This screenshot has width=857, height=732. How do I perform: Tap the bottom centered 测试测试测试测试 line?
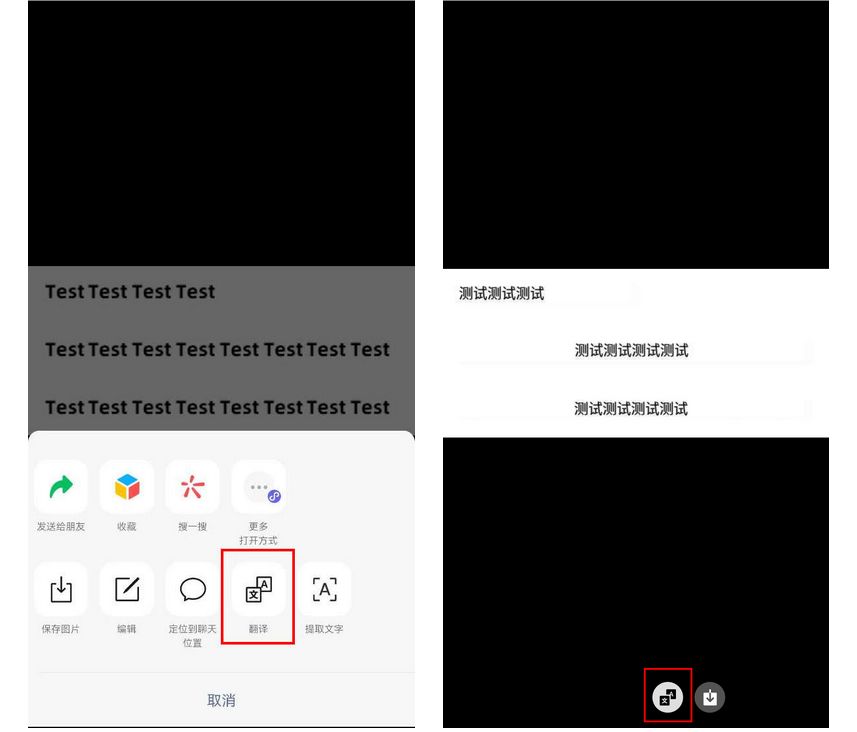(631, 408)
